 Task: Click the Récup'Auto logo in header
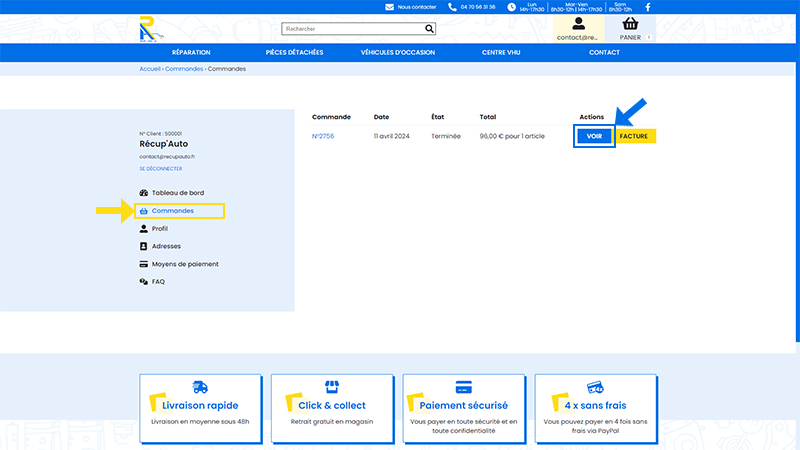[x=152, y=29]
